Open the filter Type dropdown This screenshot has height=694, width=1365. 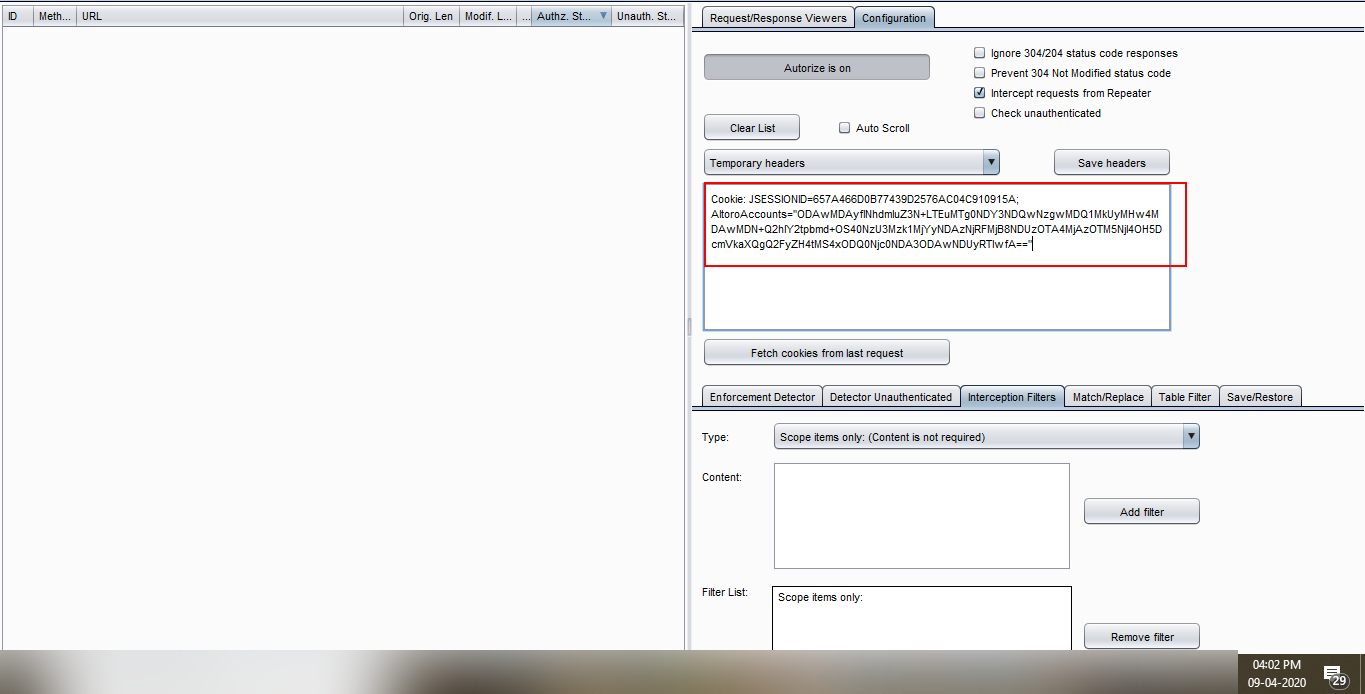pos(986,437)
